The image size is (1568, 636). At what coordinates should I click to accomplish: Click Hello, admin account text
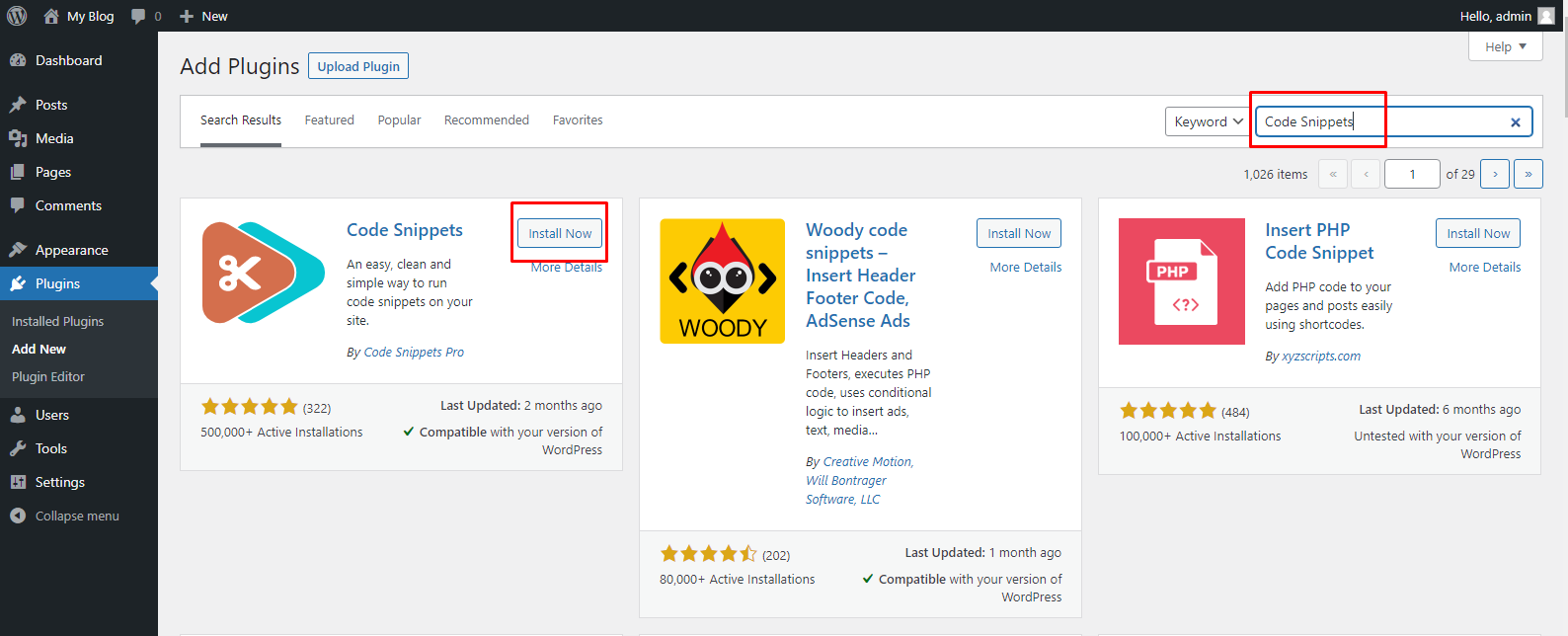pos(1496,16)
